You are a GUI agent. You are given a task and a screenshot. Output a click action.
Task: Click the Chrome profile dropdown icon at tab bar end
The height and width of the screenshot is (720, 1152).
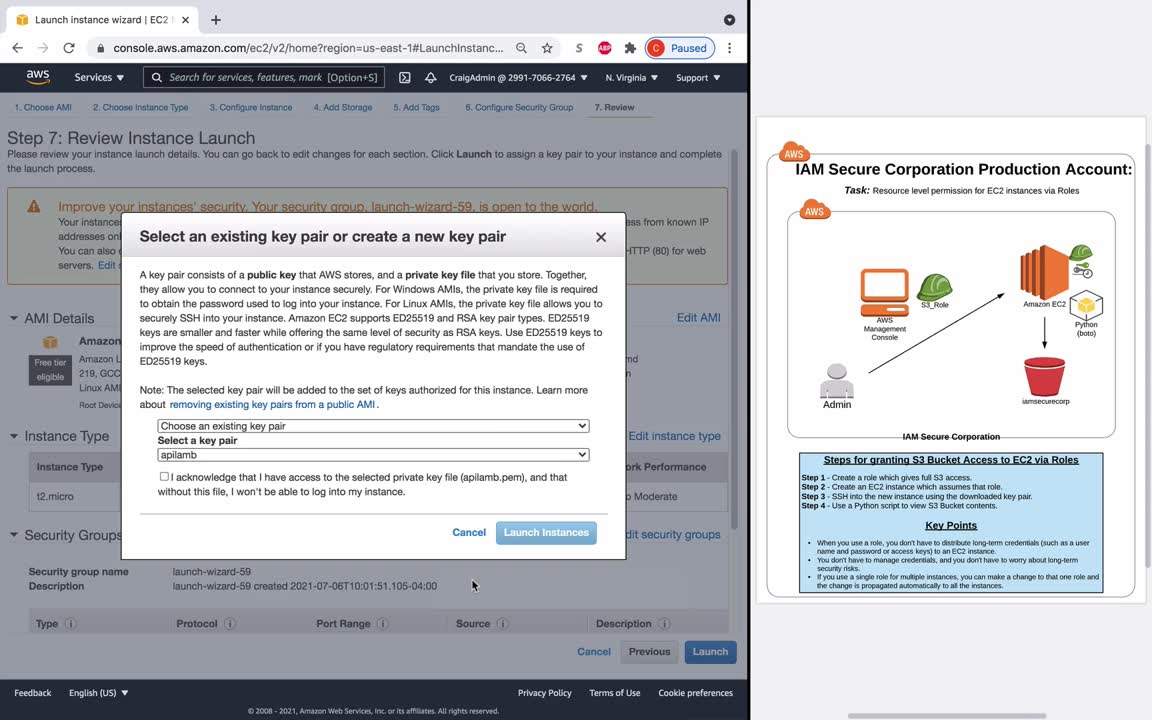[729, 20]
